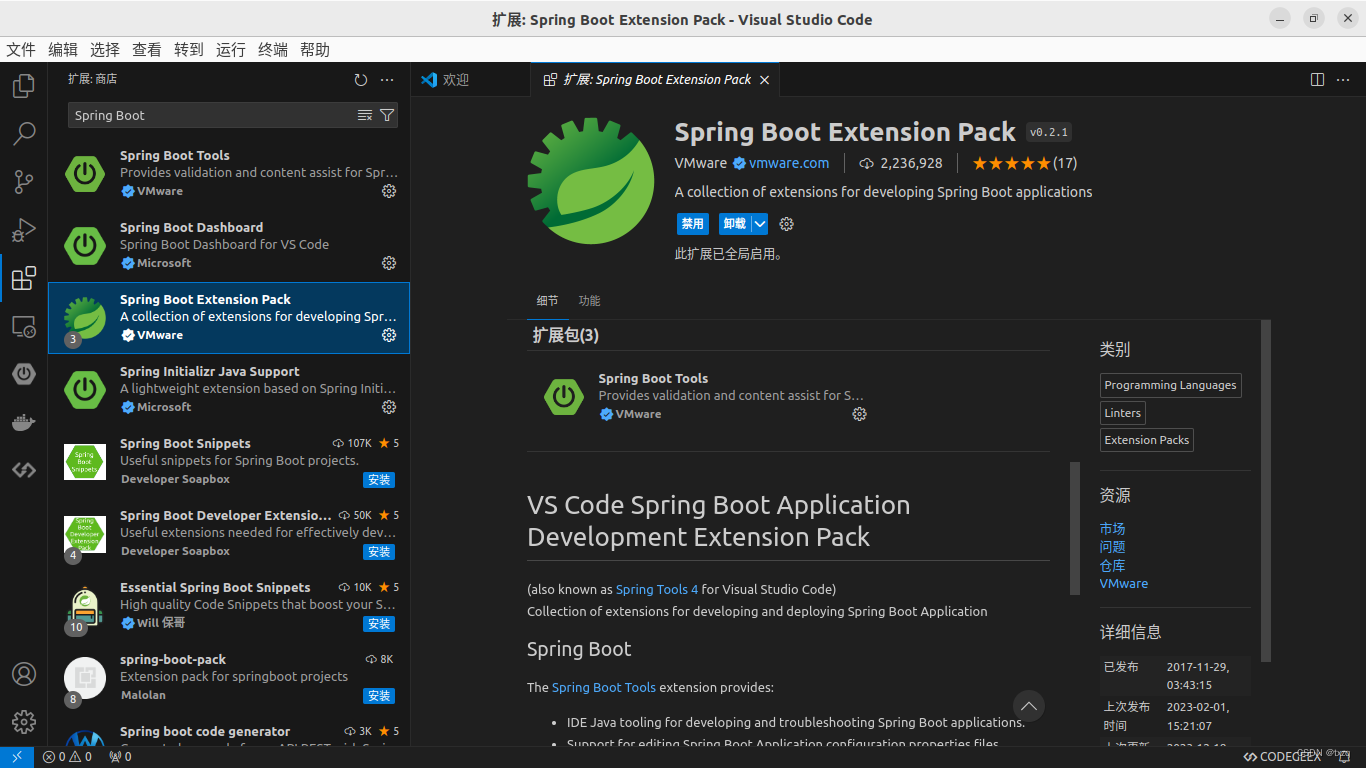Open the 帮助 (Help) menu
The height and width of the screenshot is (768, 1366).
click(x=315, y=50)
